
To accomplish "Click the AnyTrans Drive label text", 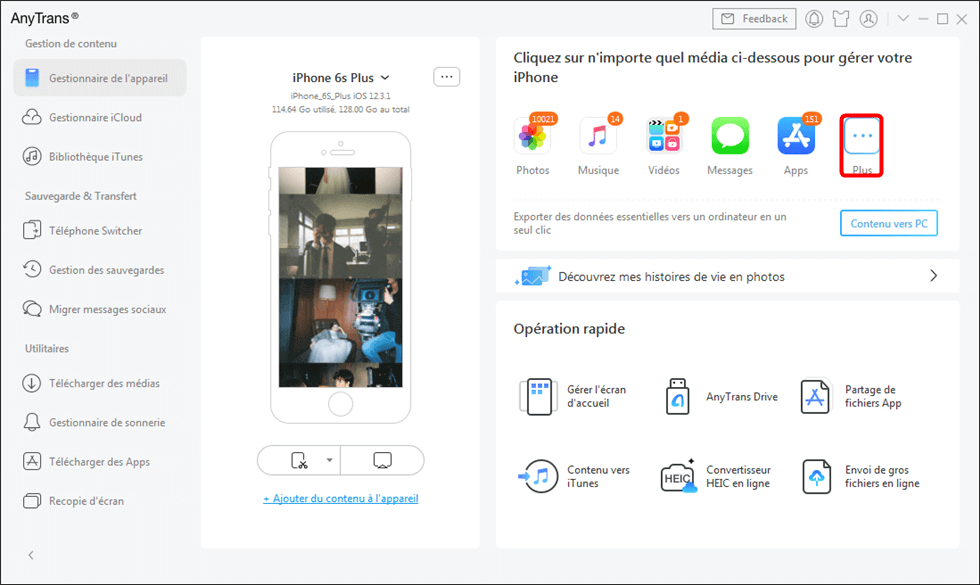I will click(x=742, y=397).
